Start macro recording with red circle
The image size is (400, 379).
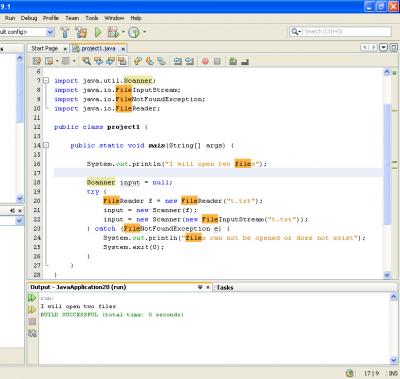point(205,61)
